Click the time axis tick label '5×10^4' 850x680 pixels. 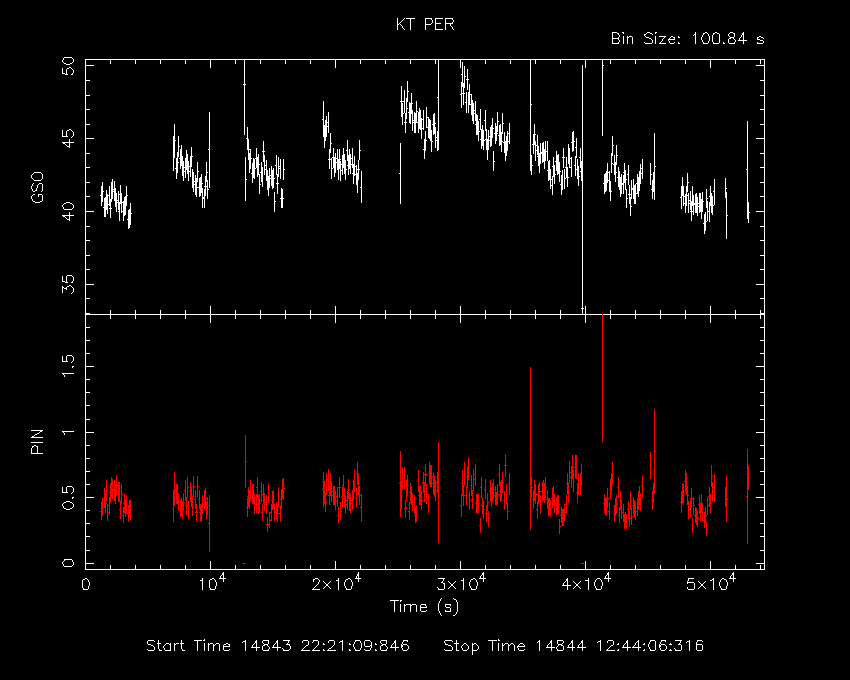711,582
